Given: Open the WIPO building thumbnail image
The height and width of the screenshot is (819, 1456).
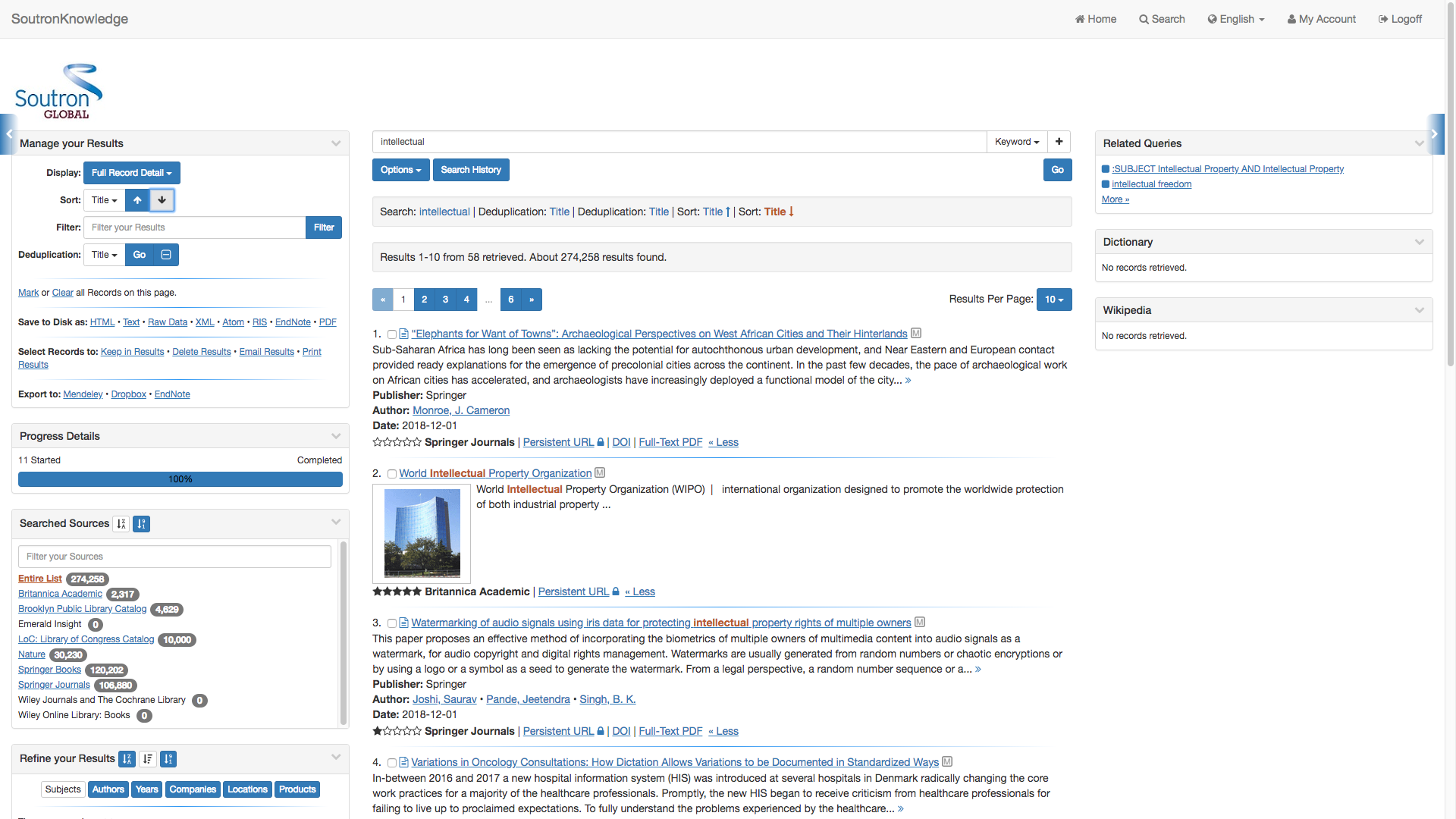Looking at the screenshot, I should [x=422, y=533].
